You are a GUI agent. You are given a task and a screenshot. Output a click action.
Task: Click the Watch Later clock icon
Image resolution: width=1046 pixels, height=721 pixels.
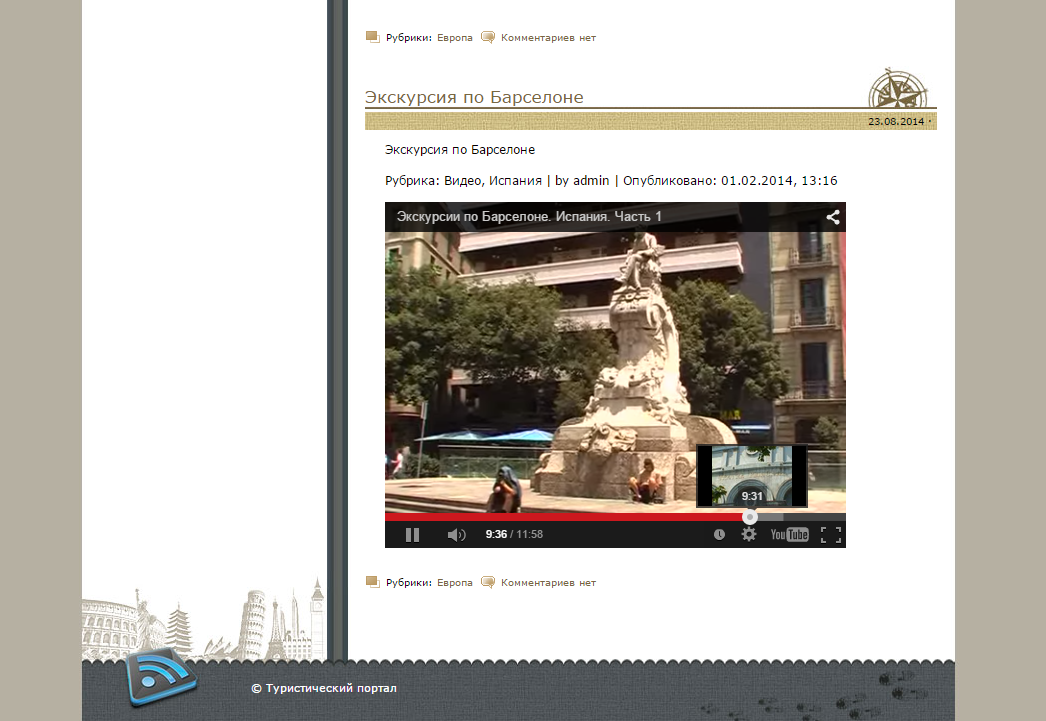(x=719, y=534)
